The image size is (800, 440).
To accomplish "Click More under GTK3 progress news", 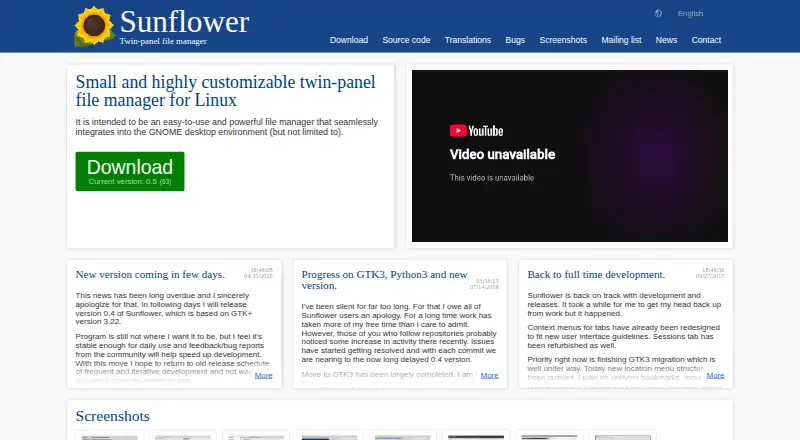I will (489, 375).
